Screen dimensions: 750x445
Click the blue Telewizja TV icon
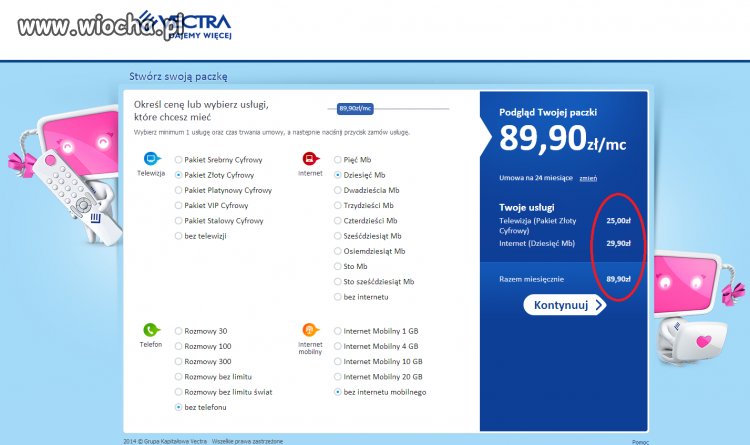pyautogui.click(x=152, y=158)
